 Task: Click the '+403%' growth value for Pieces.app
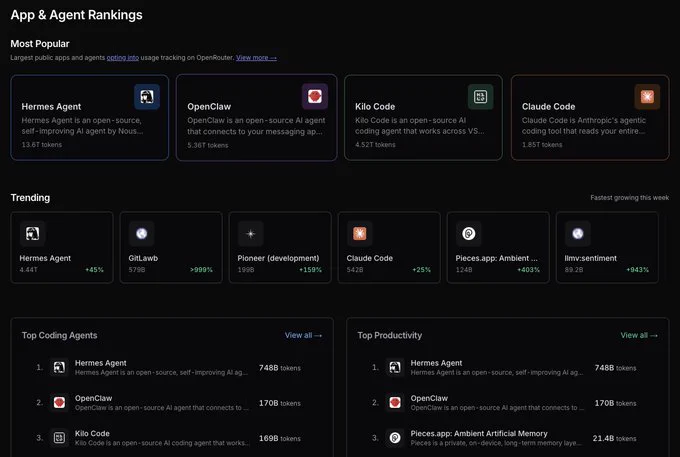[x=529, y=270]
